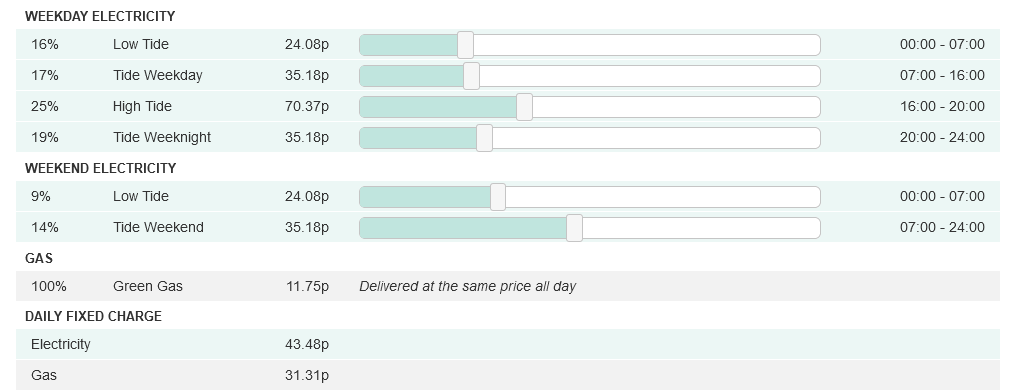Click filled portion of Weekday Low Tide slider
This screenshot has height=391, width=1016.
[408, 45]
